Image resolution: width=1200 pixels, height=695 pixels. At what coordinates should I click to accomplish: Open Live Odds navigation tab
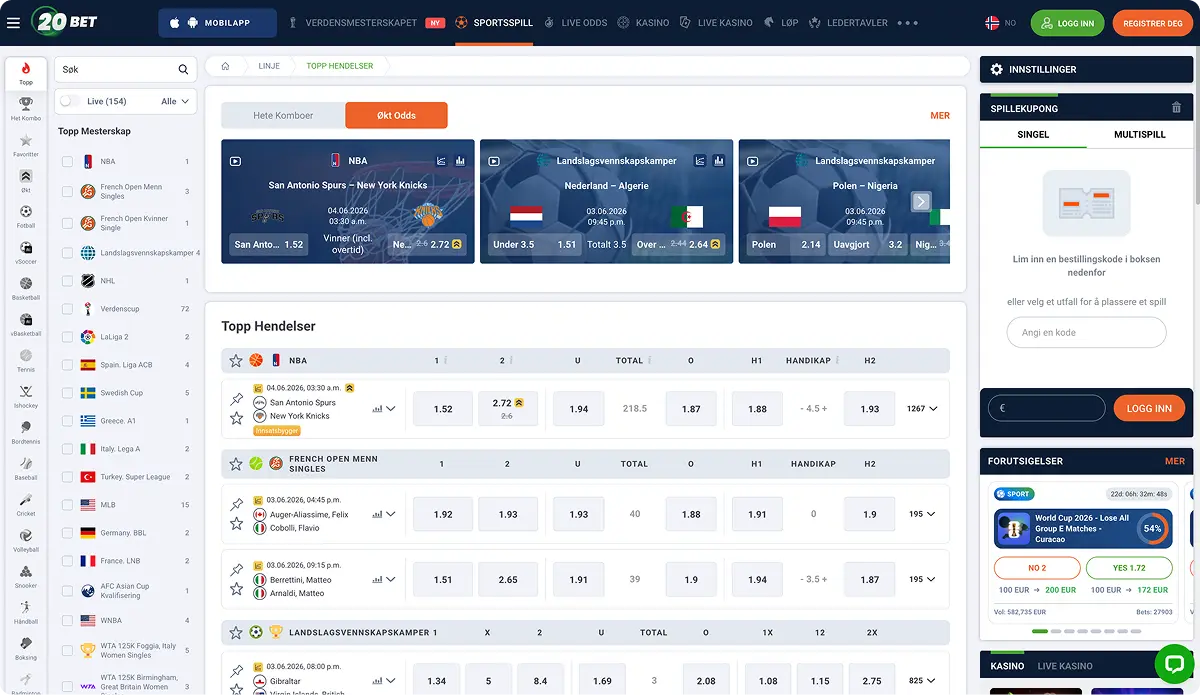click(576, 22)
